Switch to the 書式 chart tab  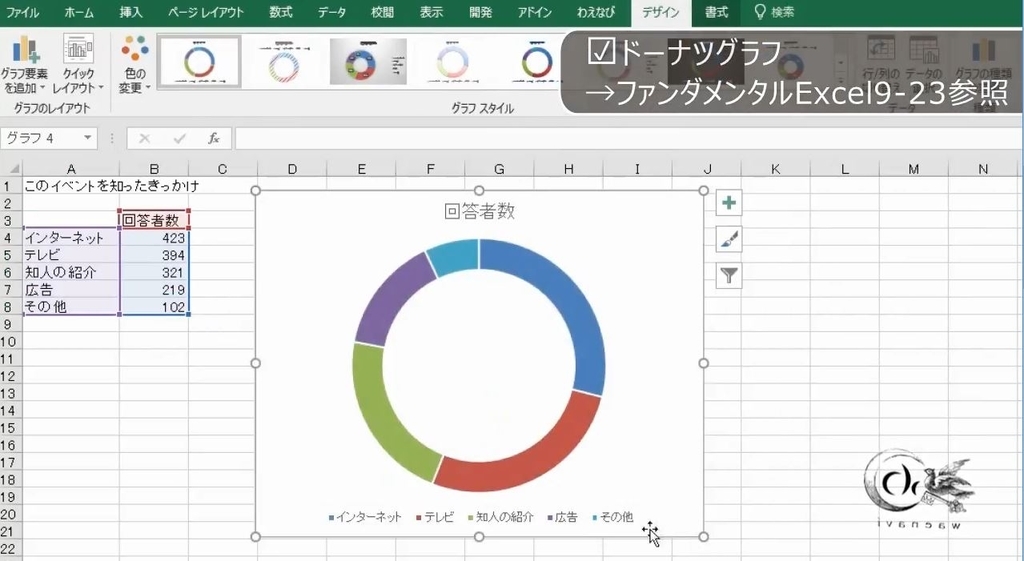tap(716, 12)
